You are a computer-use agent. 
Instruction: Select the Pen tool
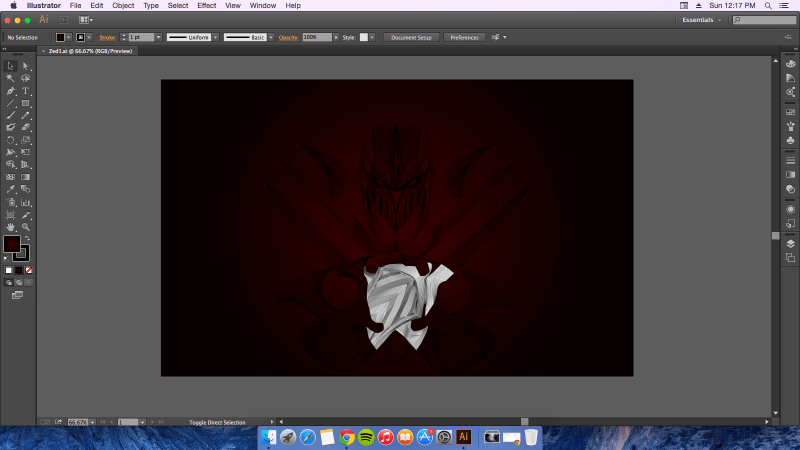click(10, 91)
